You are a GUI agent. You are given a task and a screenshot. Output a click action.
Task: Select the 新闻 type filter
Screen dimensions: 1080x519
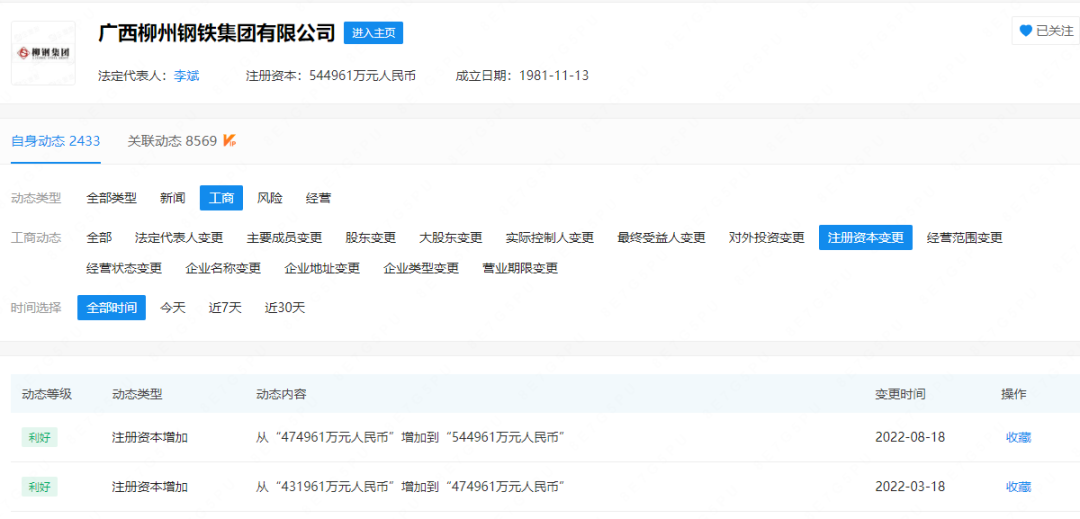172,198
